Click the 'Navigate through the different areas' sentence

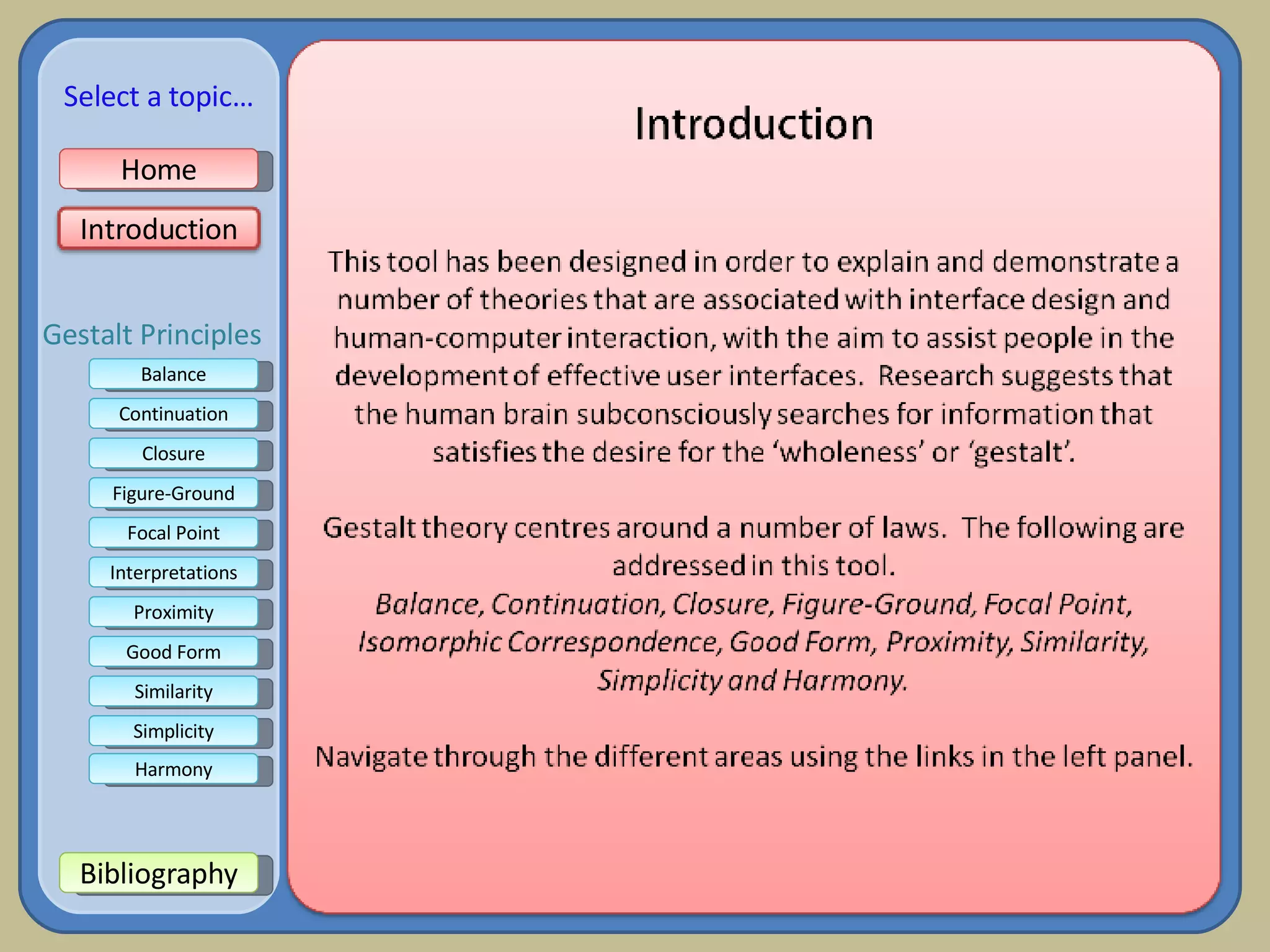pyautogui.click(x=753, y=757)
